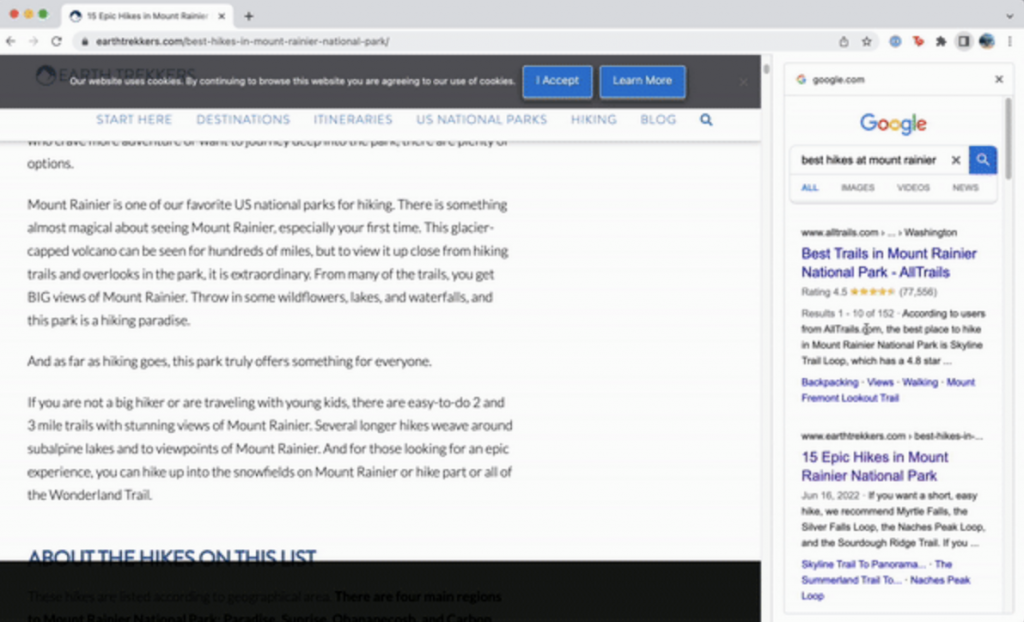Image resolution: width=1024 pixels, height=622 pixels.
Task: Bookmark this page with the star icon
Action: [x=867, y=41]
